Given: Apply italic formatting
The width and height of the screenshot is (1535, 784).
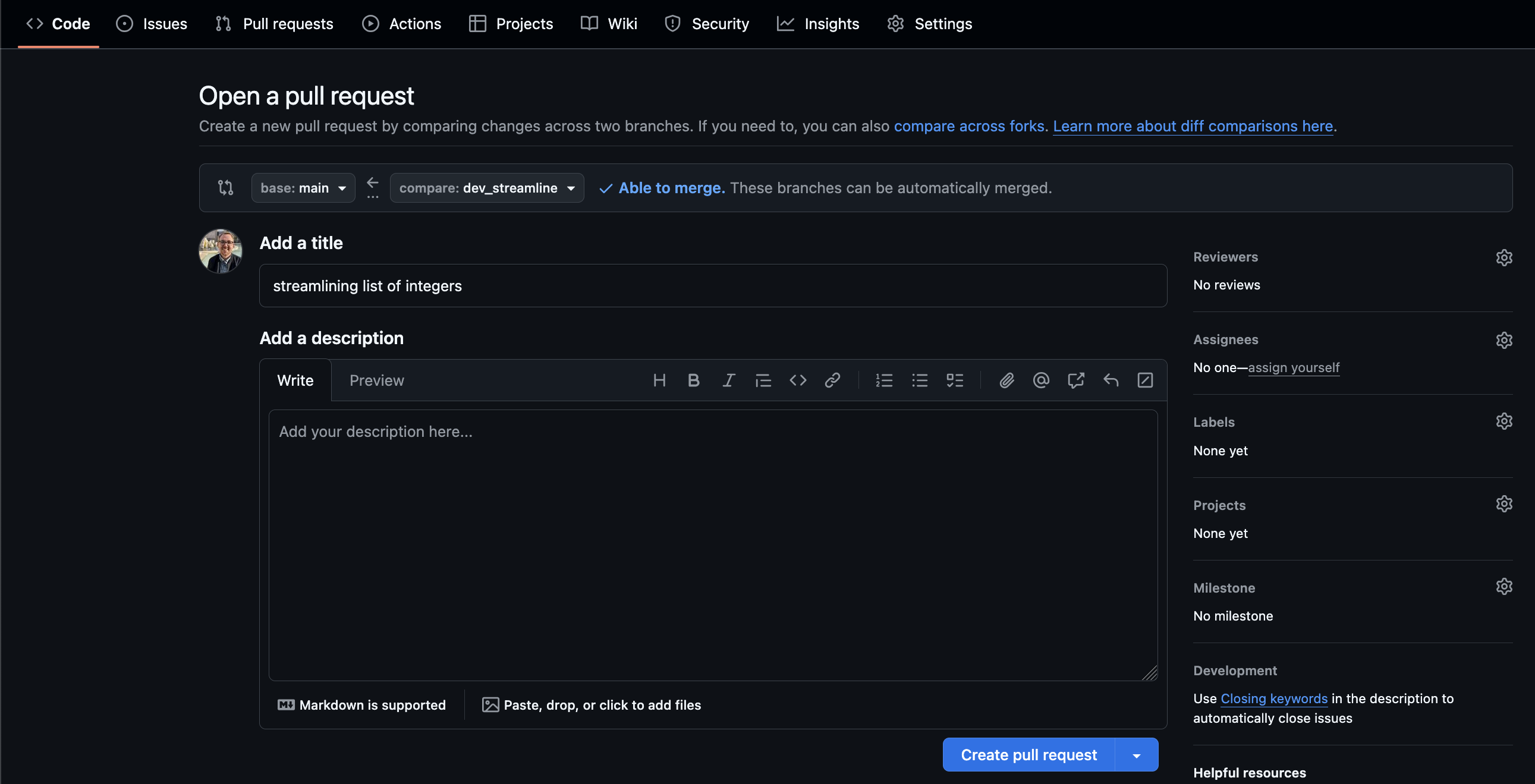Looking at the screenshot, I should coord(728,380).
